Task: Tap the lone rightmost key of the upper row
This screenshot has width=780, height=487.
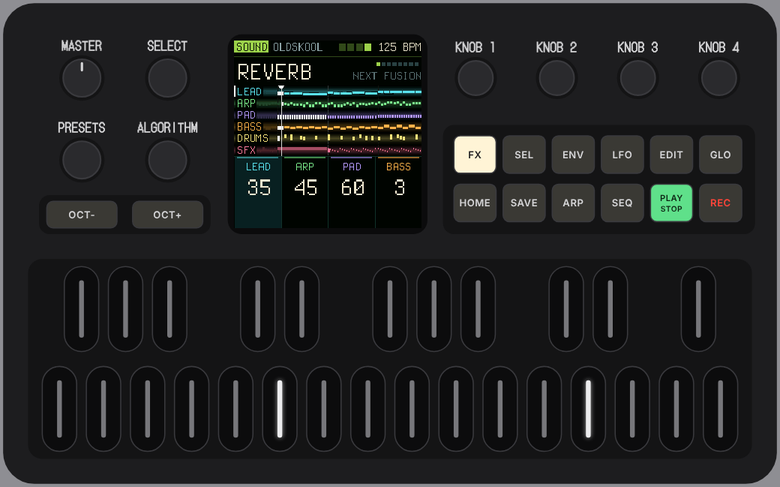Action: (698, 309)
